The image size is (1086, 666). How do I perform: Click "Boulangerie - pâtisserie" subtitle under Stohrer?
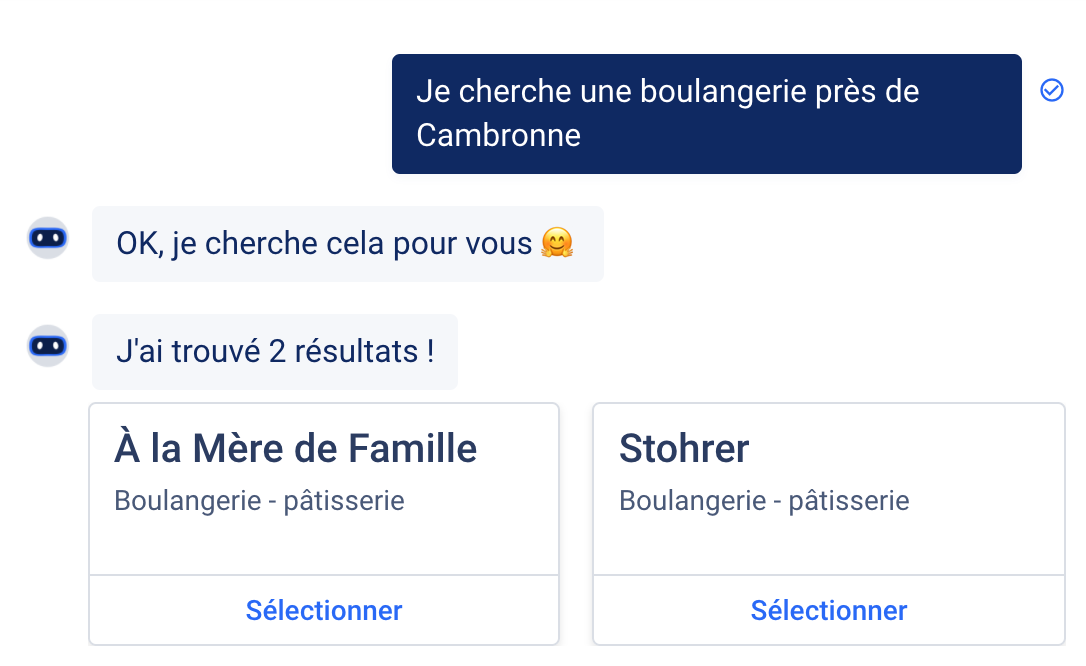(764, 500)
